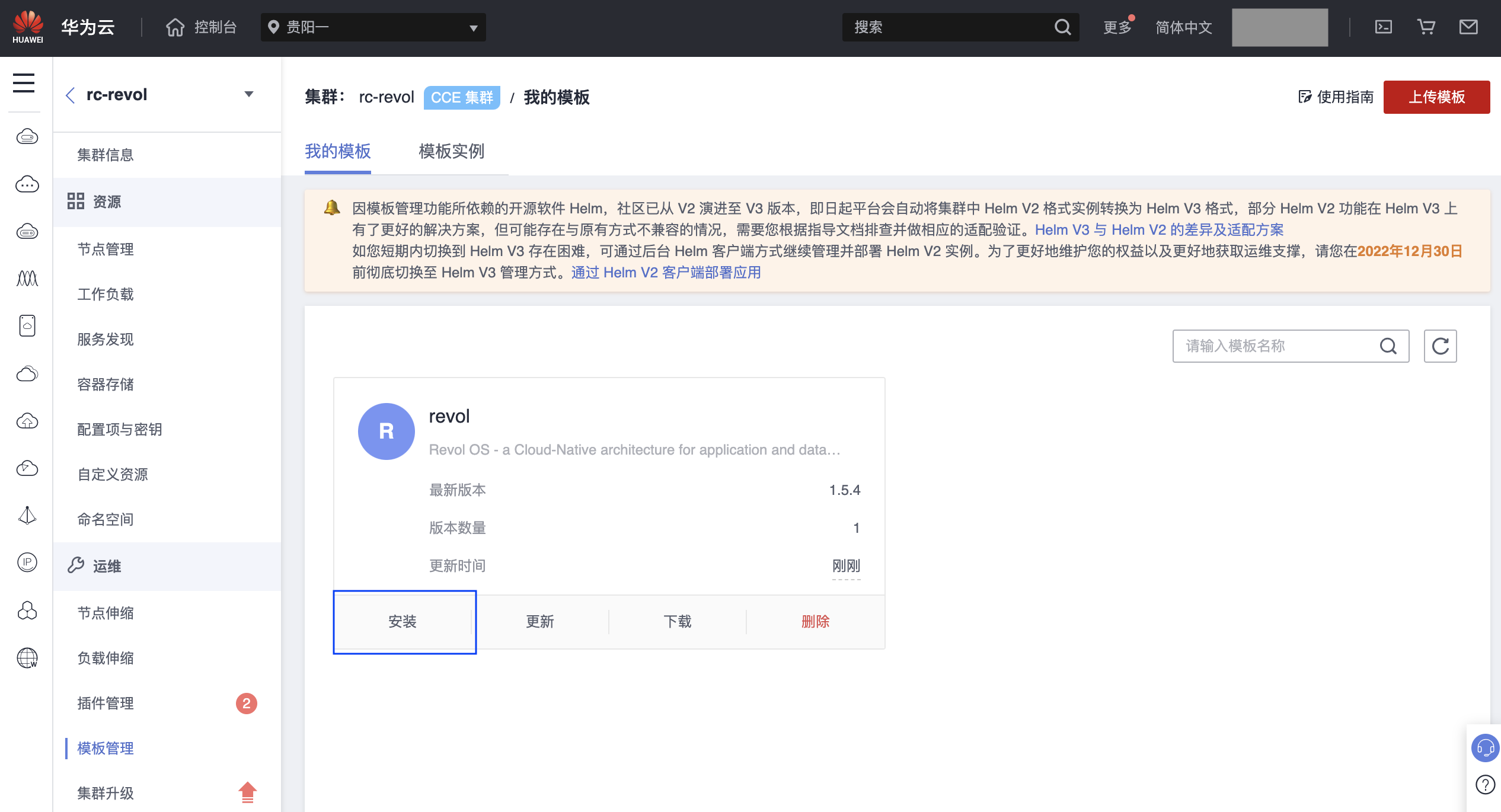1501x812 pixels.
Task: Click the top search magnifier icon
Action: (1062, 27)
